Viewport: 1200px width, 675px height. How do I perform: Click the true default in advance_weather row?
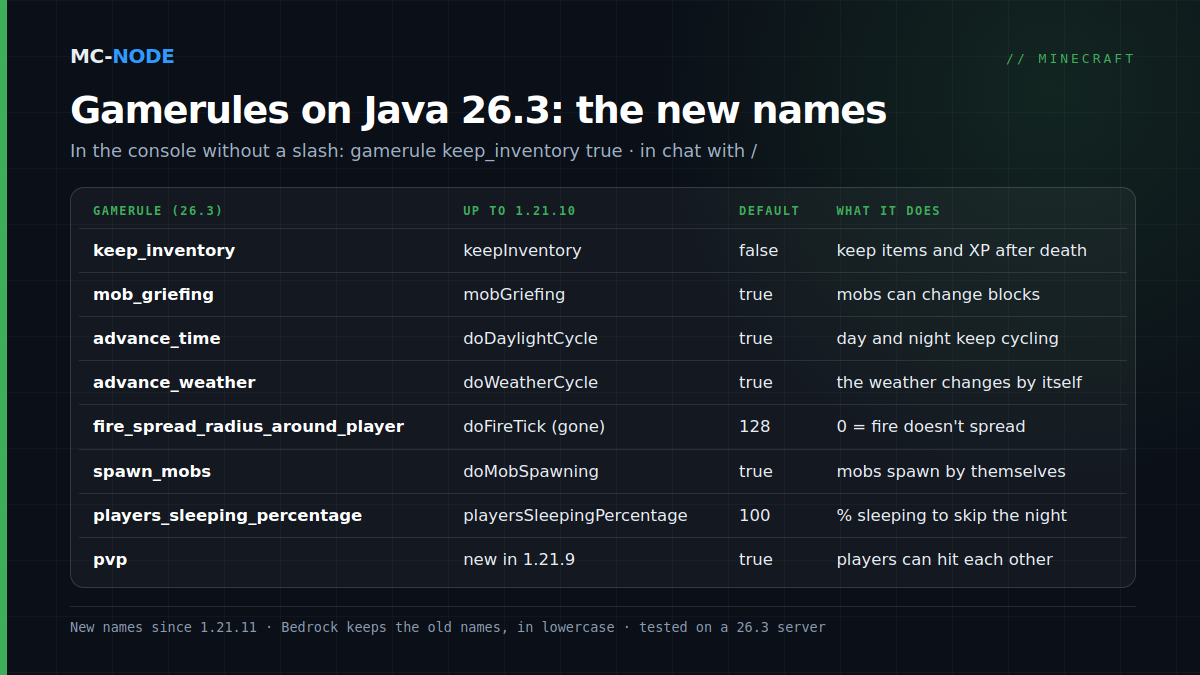pyautogui.click(x=756, y=382)
